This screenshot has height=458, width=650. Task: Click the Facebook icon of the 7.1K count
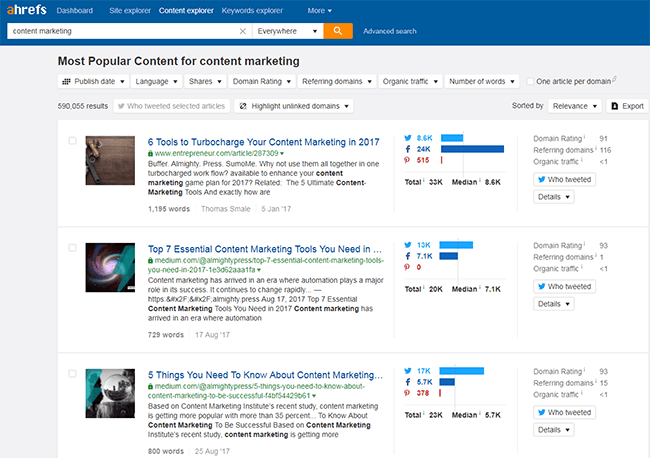[x=408, y=256]
